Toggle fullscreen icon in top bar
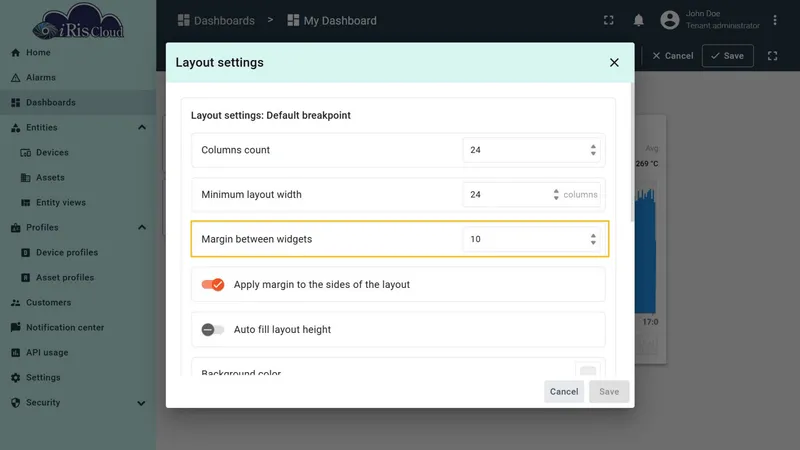800x450 pixels. [x=609, y=20]
